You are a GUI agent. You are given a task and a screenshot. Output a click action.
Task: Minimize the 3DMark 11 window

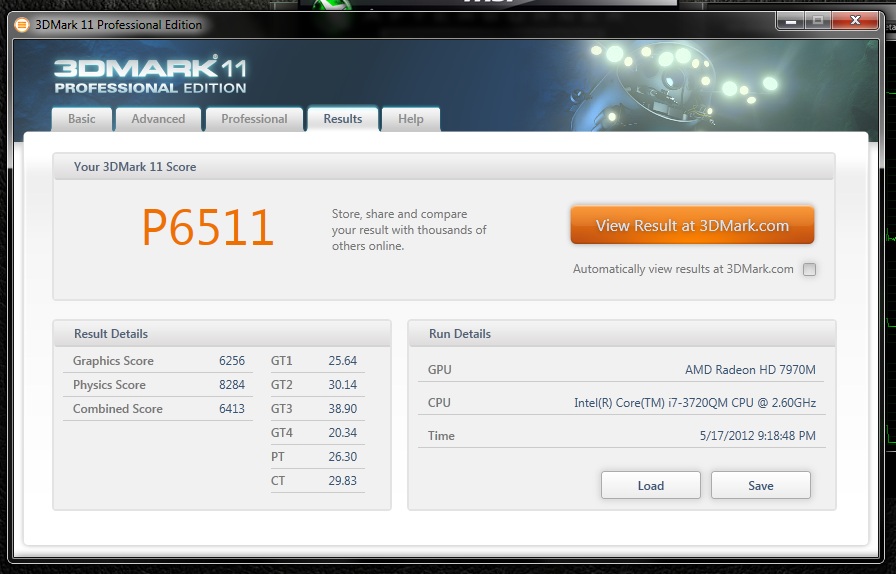(x=791, y=22)
